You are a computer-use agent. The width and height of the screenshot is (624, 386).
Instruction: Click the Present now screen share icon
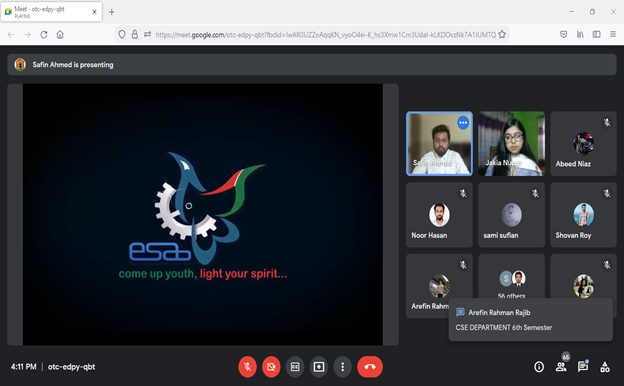319,367
